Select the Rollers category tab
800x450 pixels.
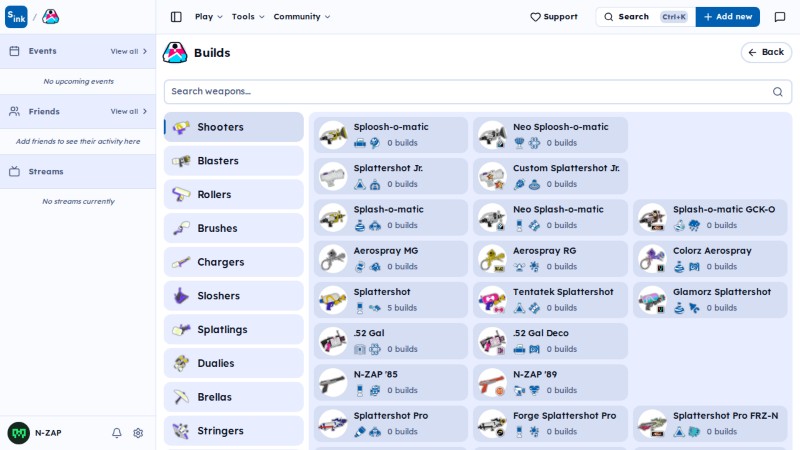click(x=234, y=194)
